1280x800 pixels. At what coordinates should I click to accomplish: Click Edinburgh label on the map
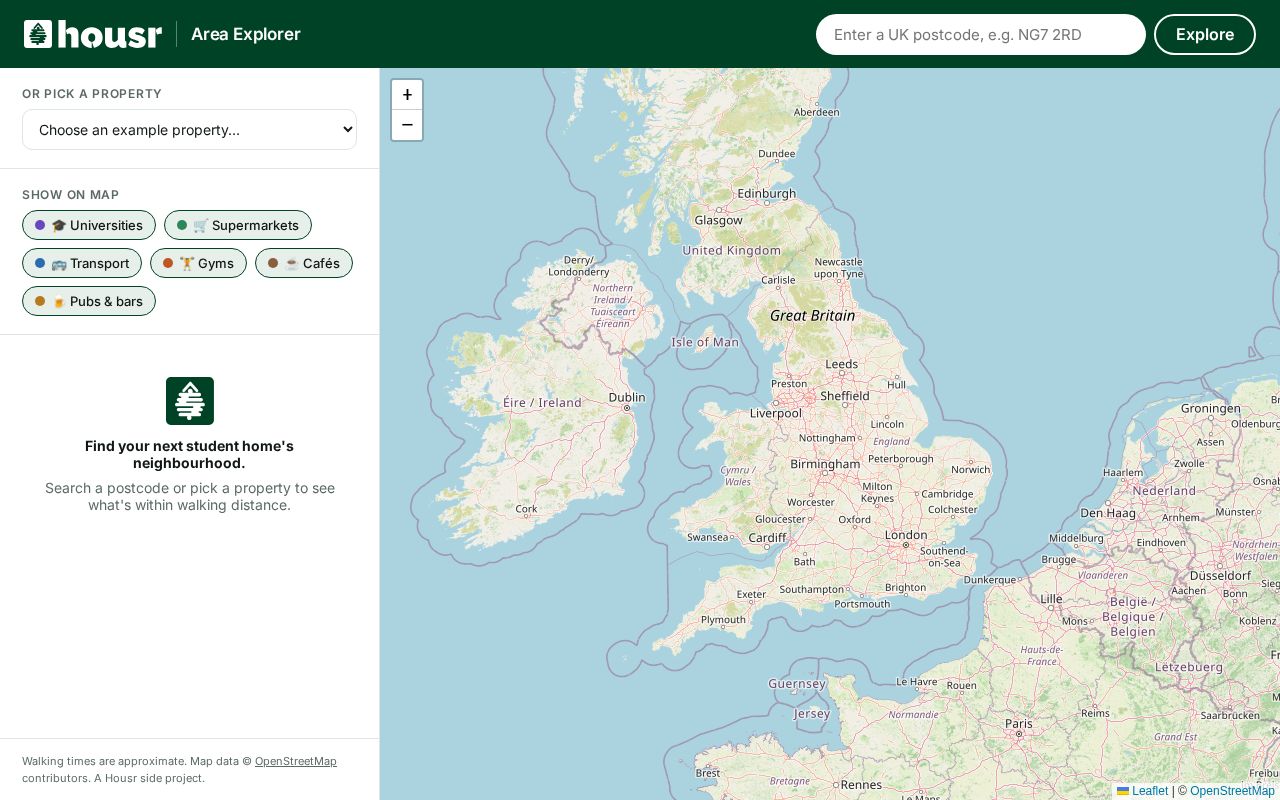tap(766, 193)
